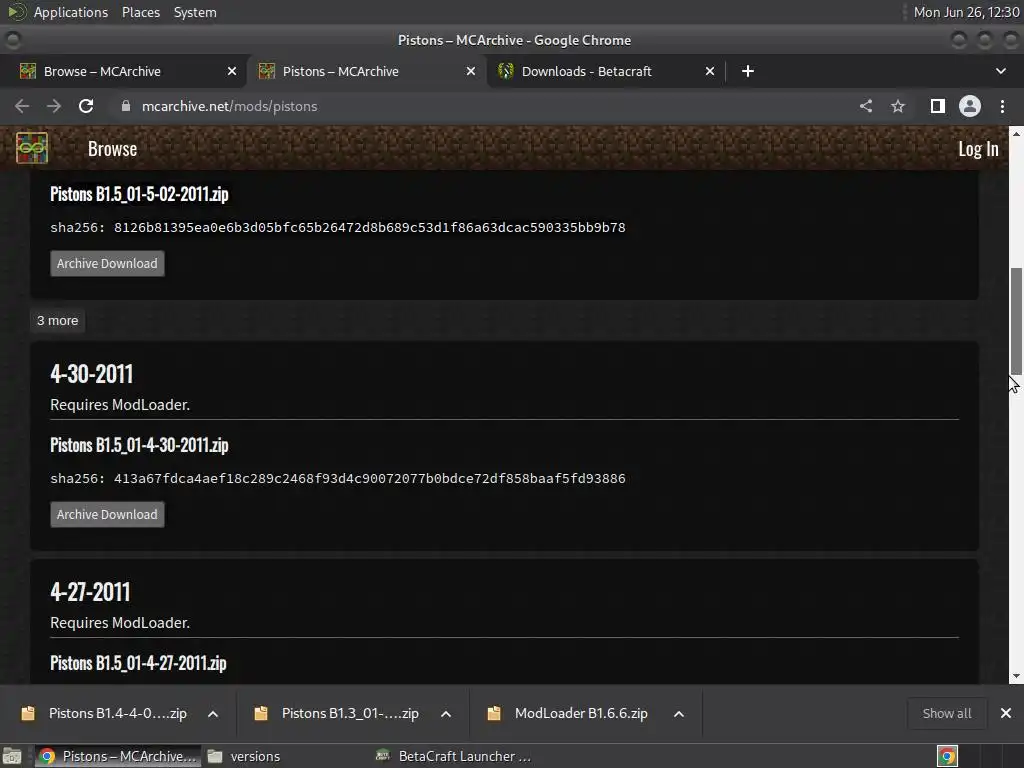The height and width of the screenshot is (768, 1024).
Task: Click the page vertical scrollbar thumb
Action: tap(1016, 321)
